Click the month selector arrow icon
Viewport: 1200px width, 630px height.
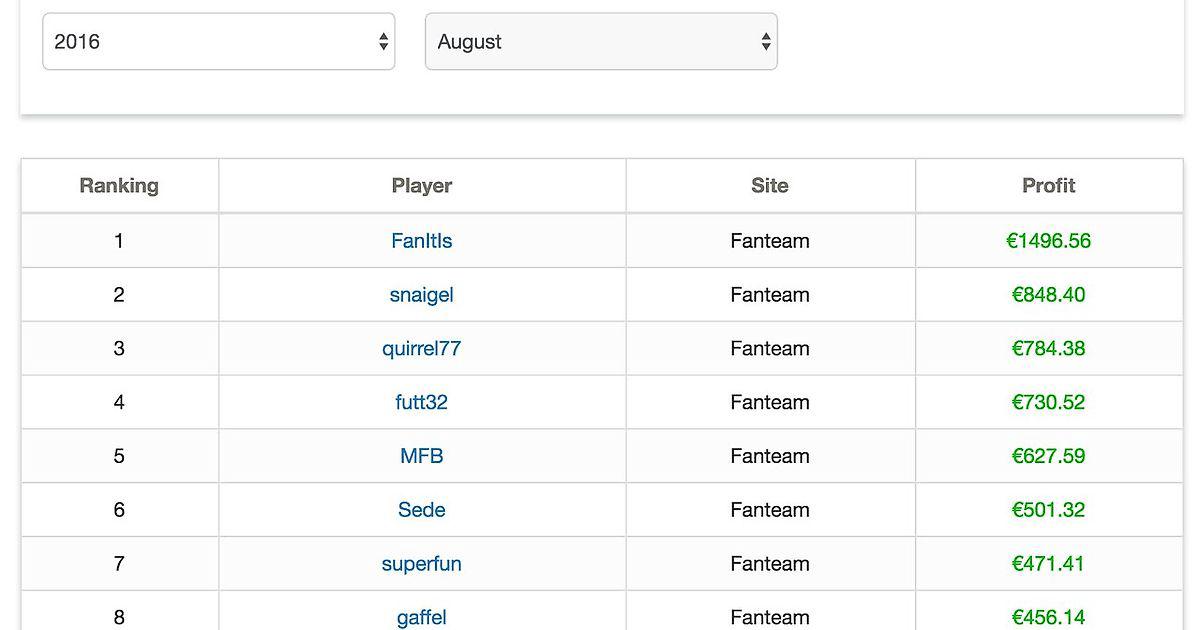tap(765, 42)
